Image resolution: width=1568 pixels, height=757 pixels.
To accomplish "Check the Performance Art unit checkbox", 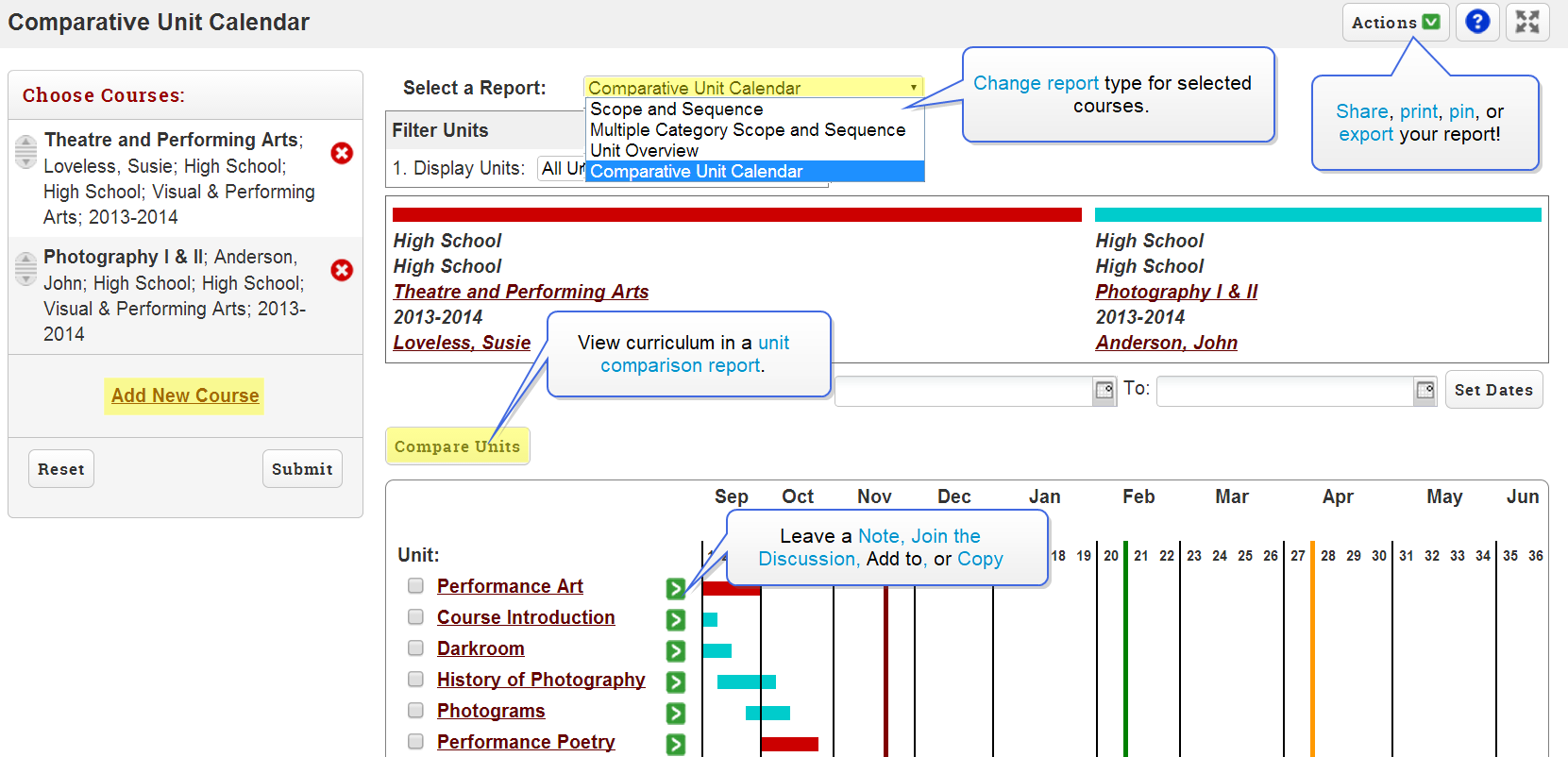I will [x=415, y=586].
